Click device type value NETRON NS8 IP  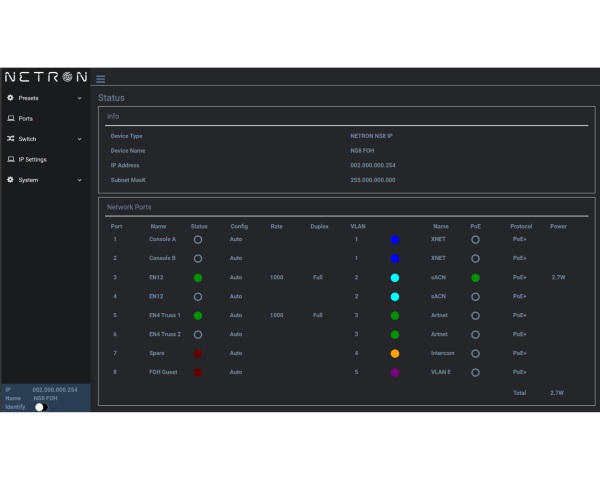tap(371, 136)
